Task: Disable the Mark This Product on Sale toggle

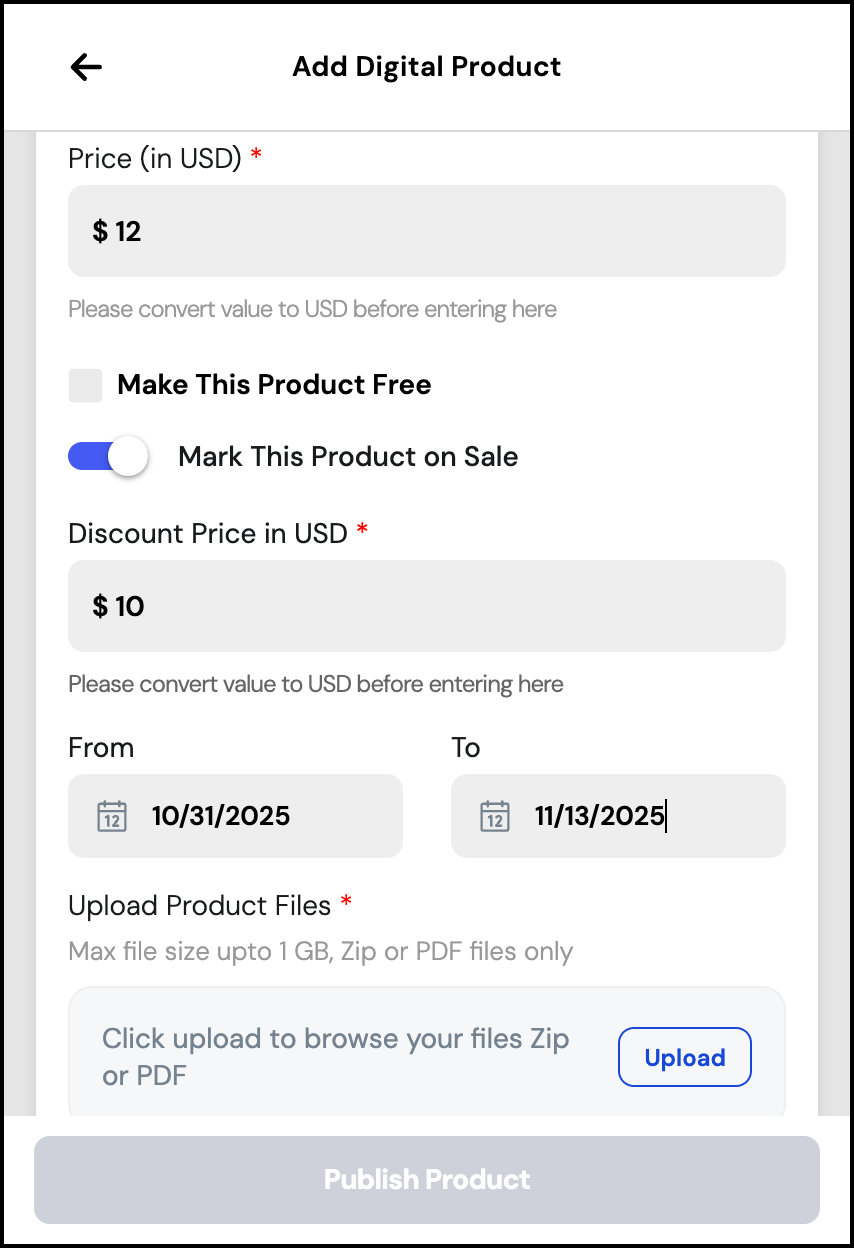Action: click(x=108, y=457)
